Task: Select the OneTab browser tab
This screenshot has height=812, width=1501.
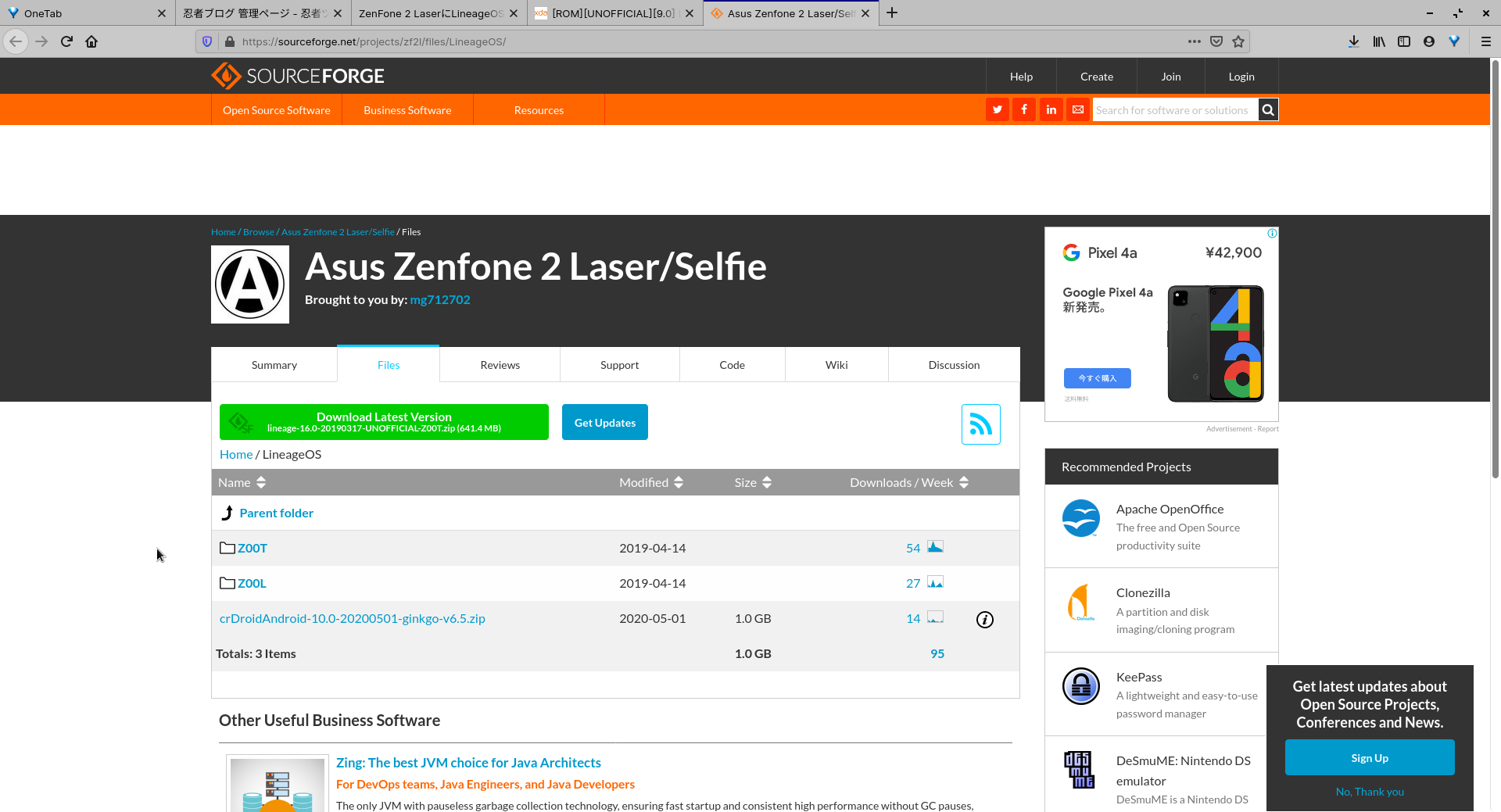Action: click(86, 13)
